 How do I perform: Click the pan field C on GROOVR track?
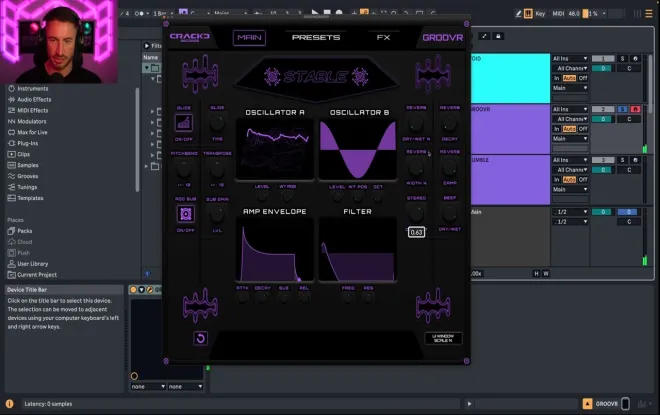point(629,119)
